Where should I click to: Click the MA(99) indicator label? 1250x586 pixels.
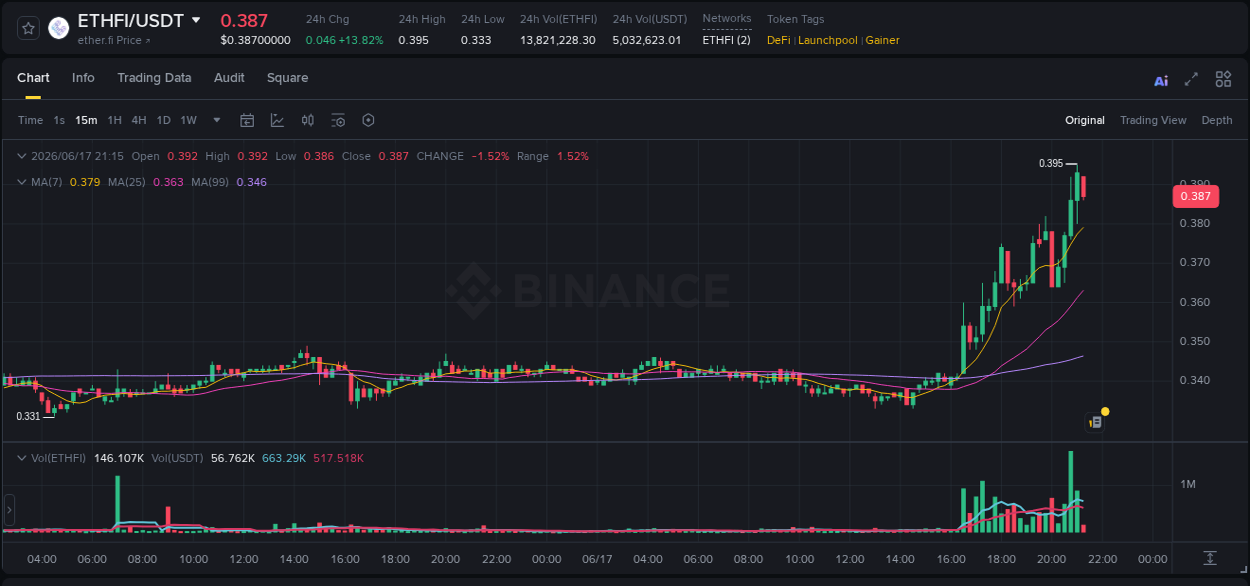click(x=210, y=182)
